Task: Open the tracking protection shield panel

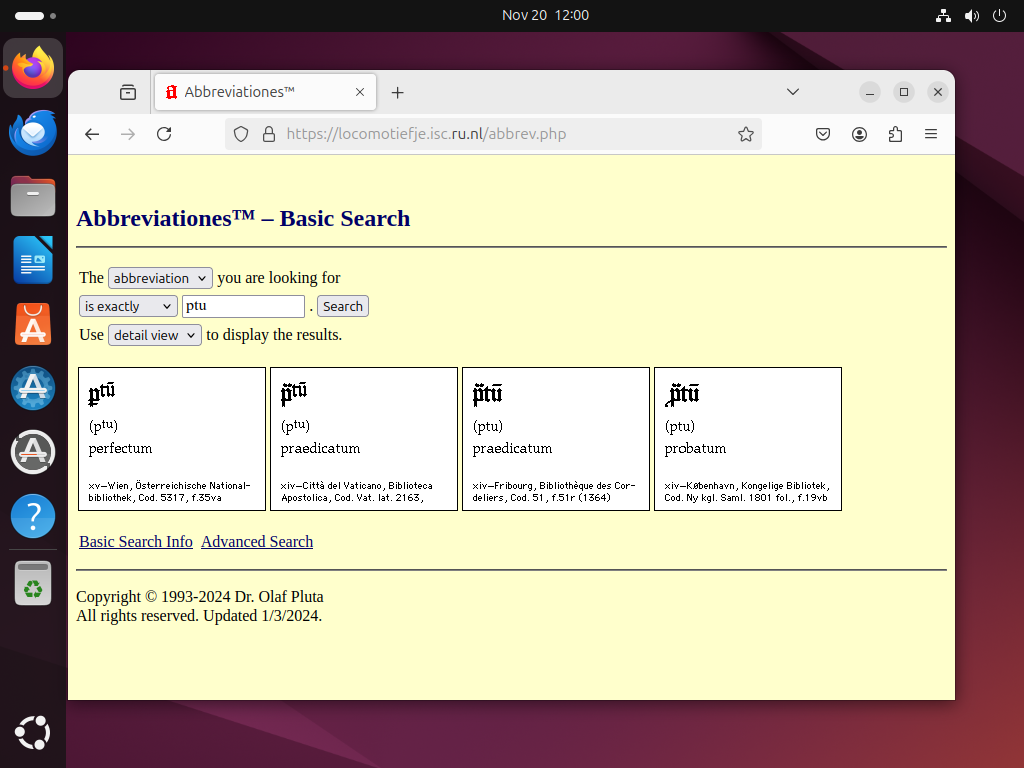Action: pyautogui.click(x=241, y=134)
